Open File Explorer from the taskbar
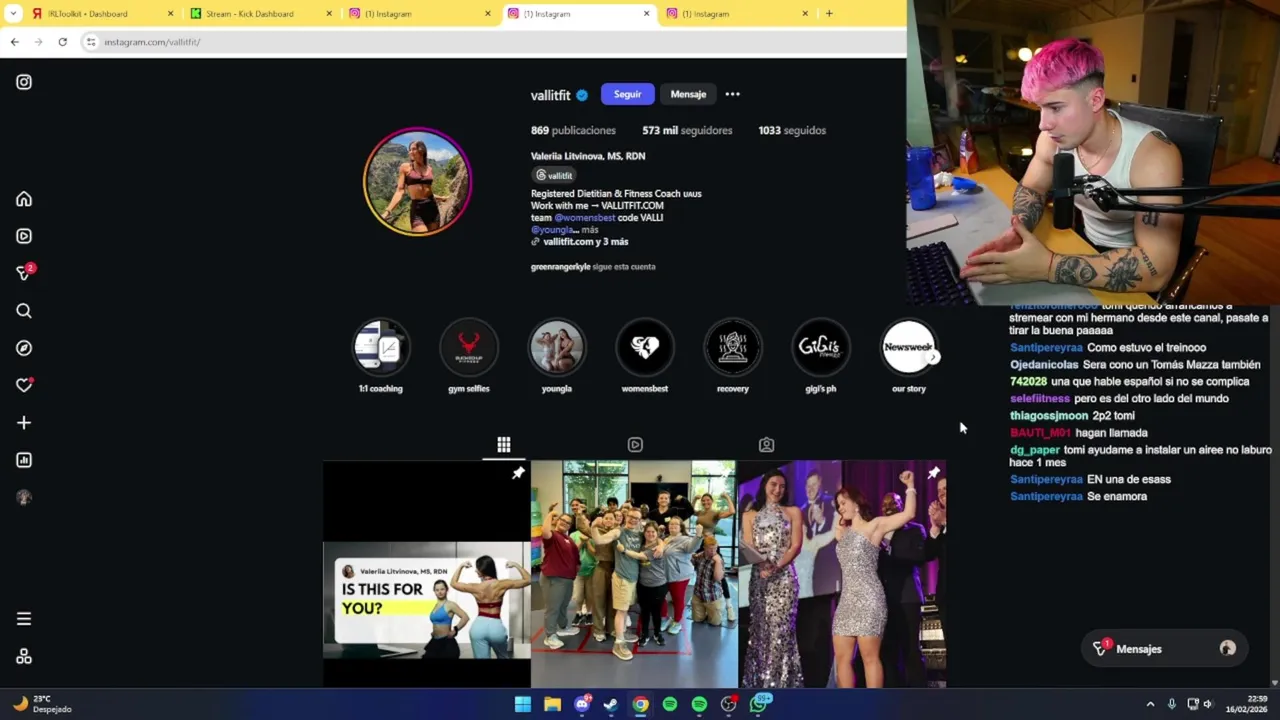The image size is (1280, 720). coord(552,704)
